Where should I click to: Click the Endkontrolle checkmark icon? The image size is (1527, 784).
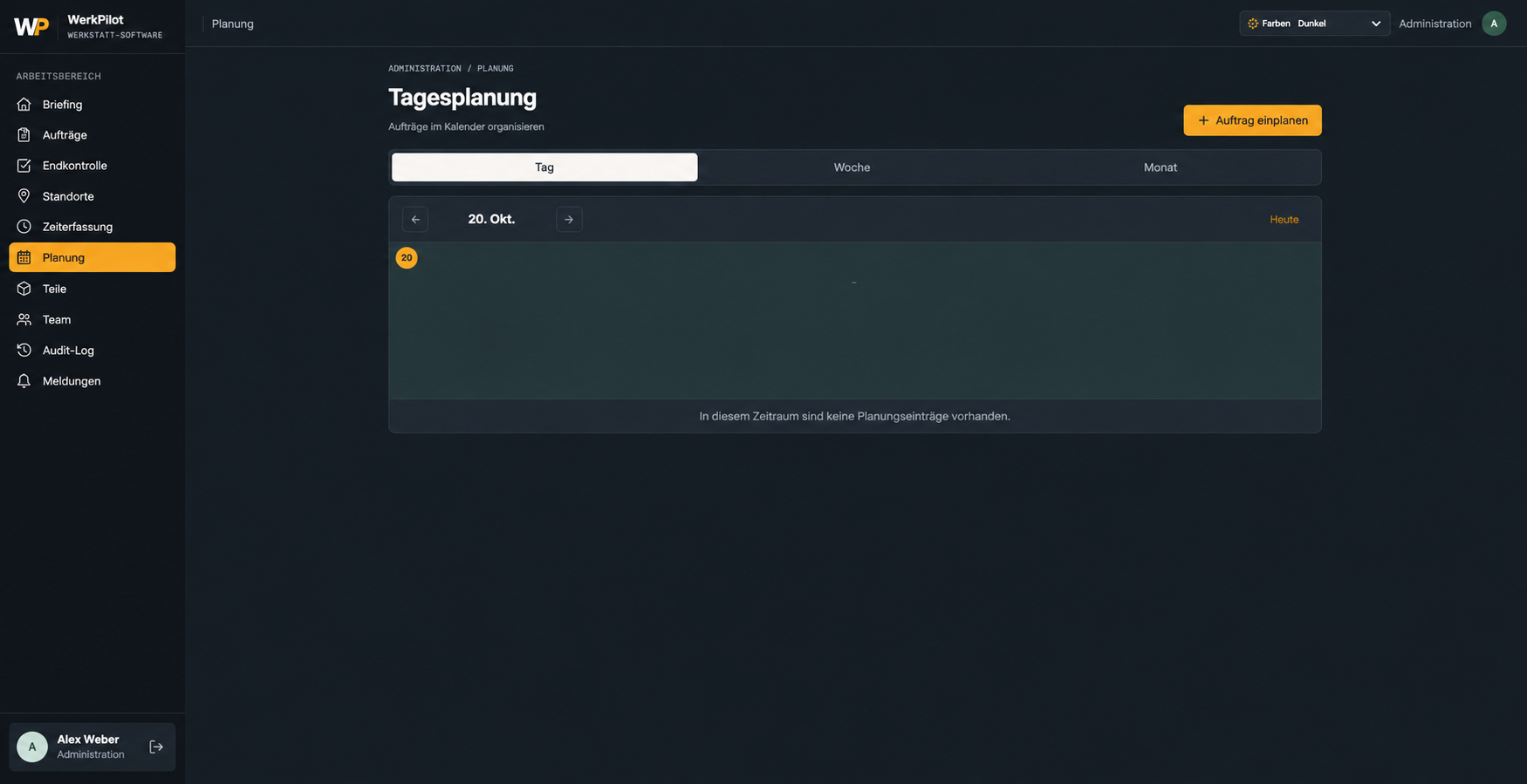24,166
